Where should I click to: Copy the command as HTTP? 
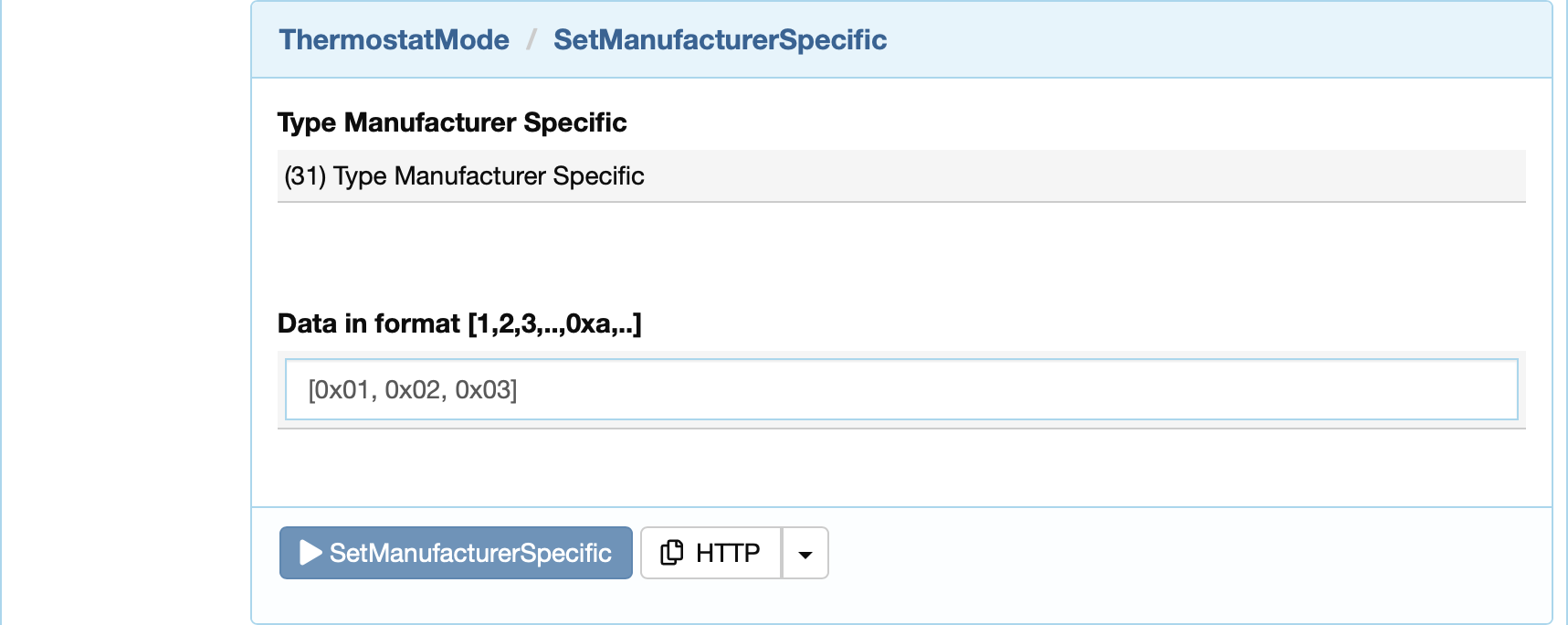[710, 553]
